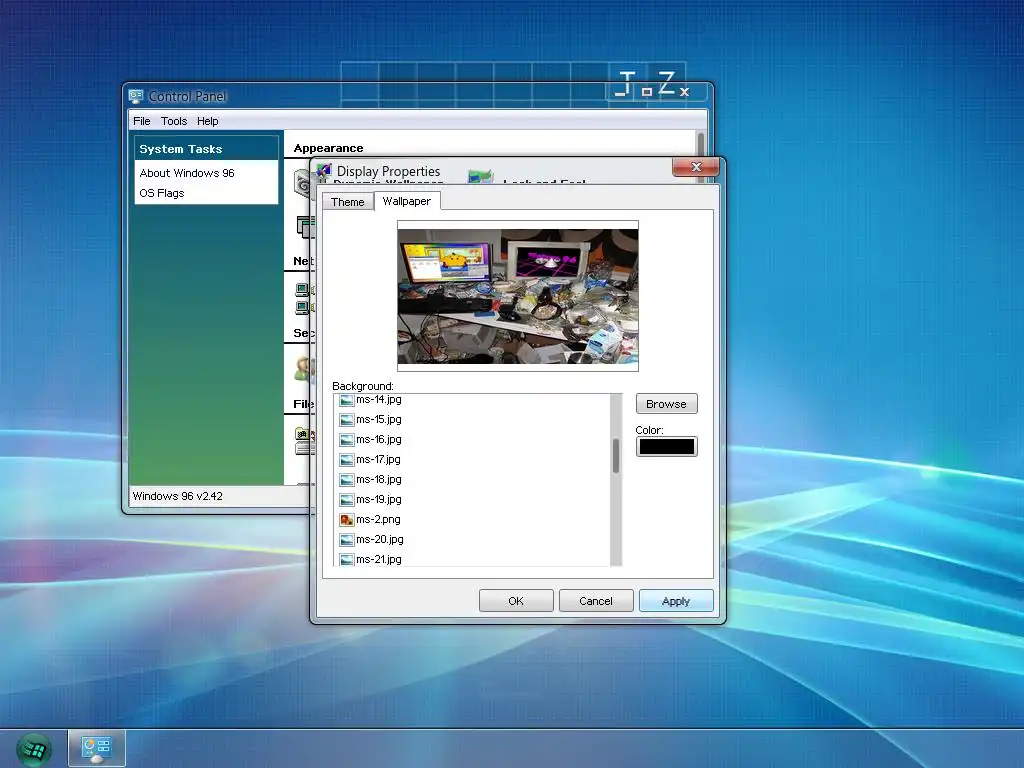
Task: Switch to the Theme tab
Action: click(347, 202)
